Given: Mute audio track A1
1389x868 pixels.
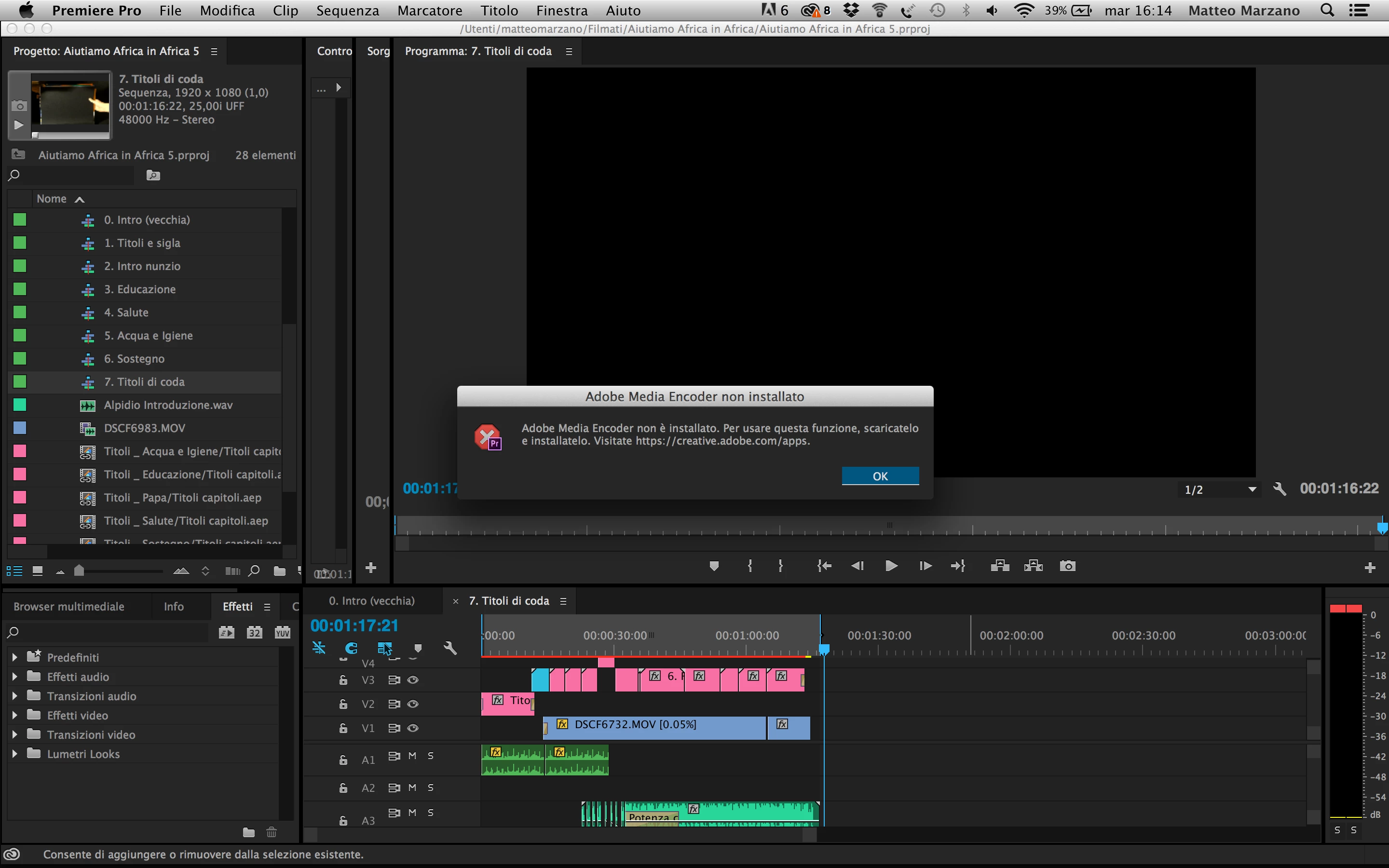Looking at the screenshot, I should point(412,756).
